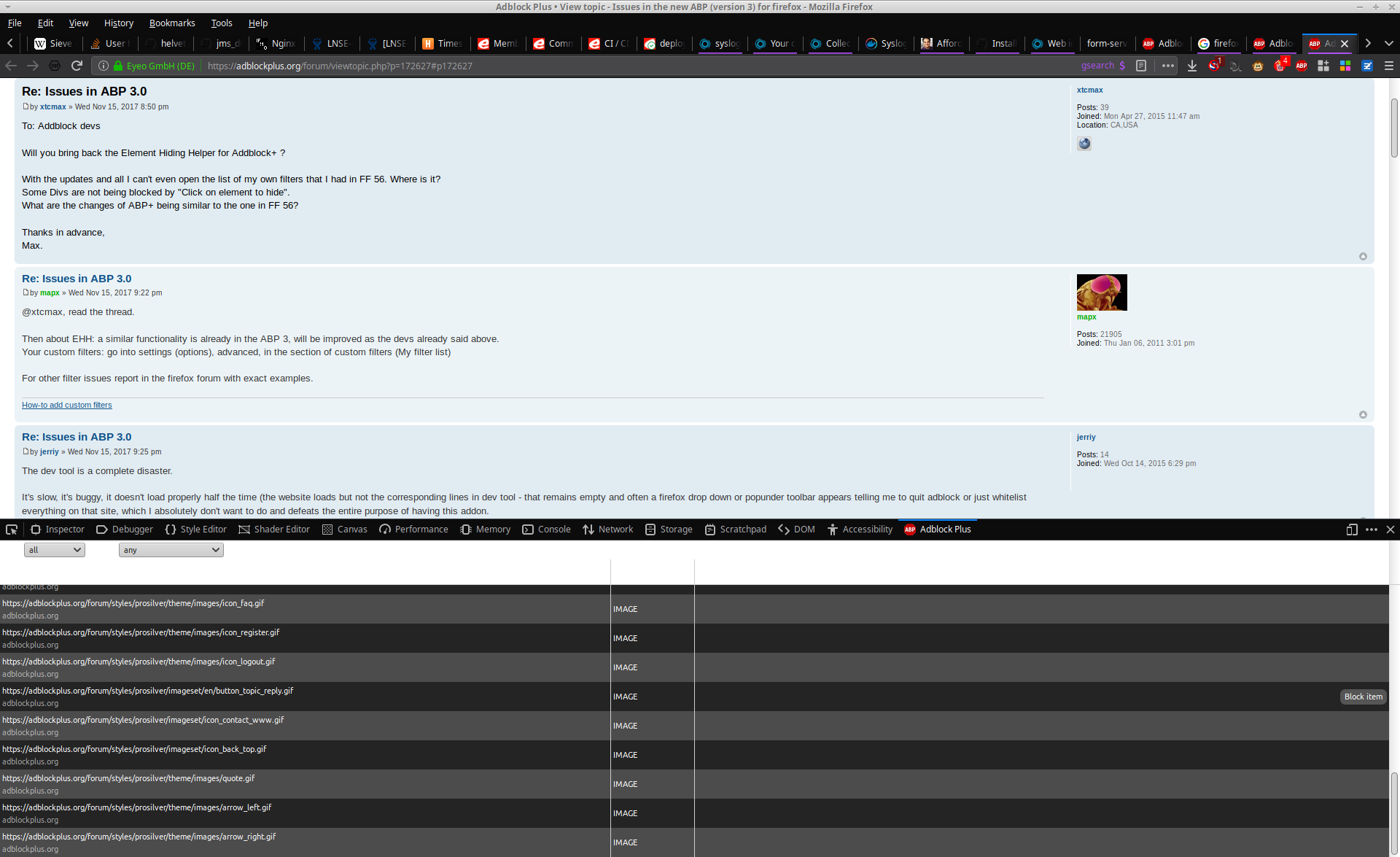Click the page vertical scrollbar thumb
Viewport: 1400px width, 857px height.
[x=1393, y=128]
